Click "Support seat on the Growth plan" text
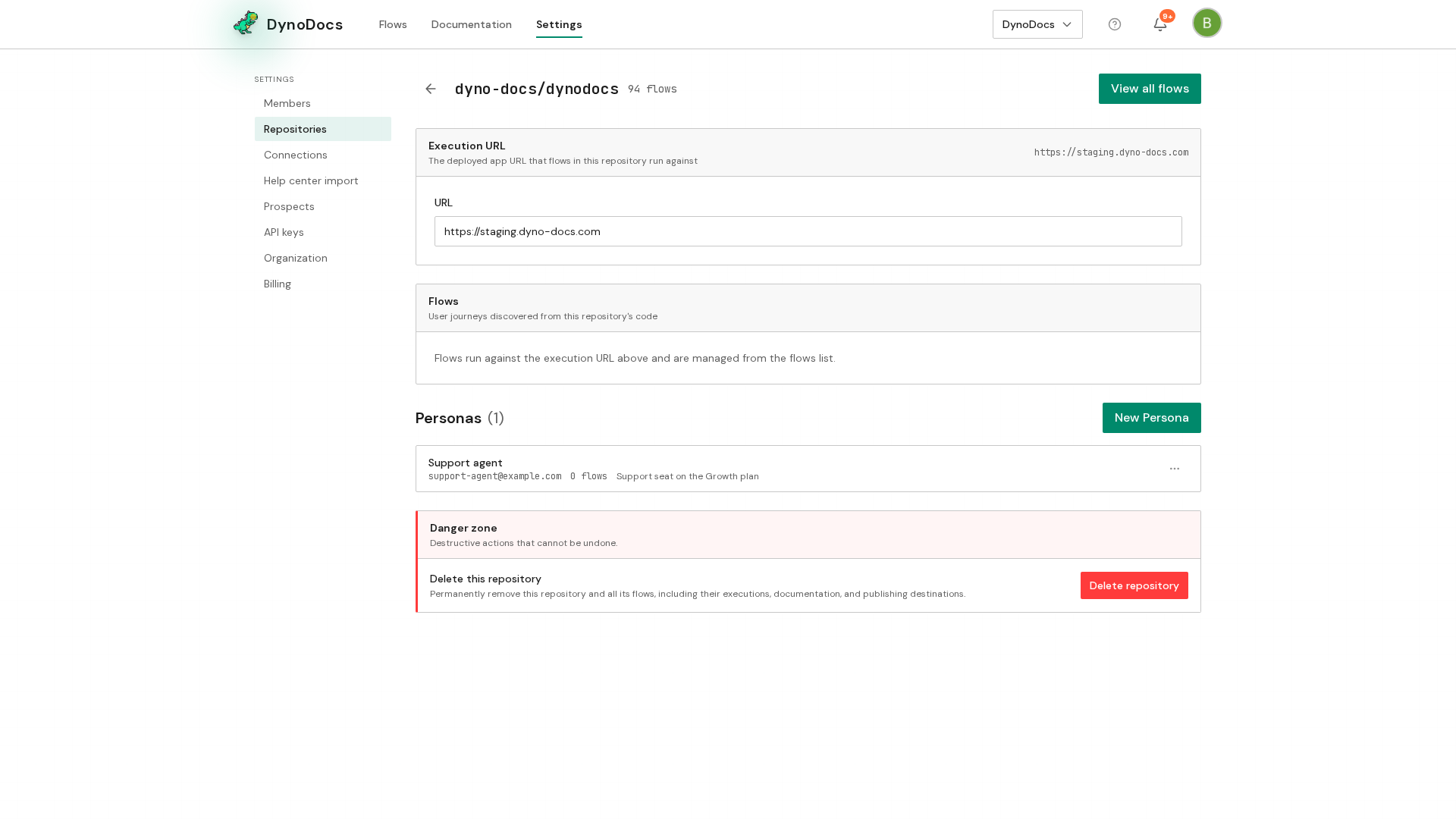The image size is (1456, 819). point(687,476)
